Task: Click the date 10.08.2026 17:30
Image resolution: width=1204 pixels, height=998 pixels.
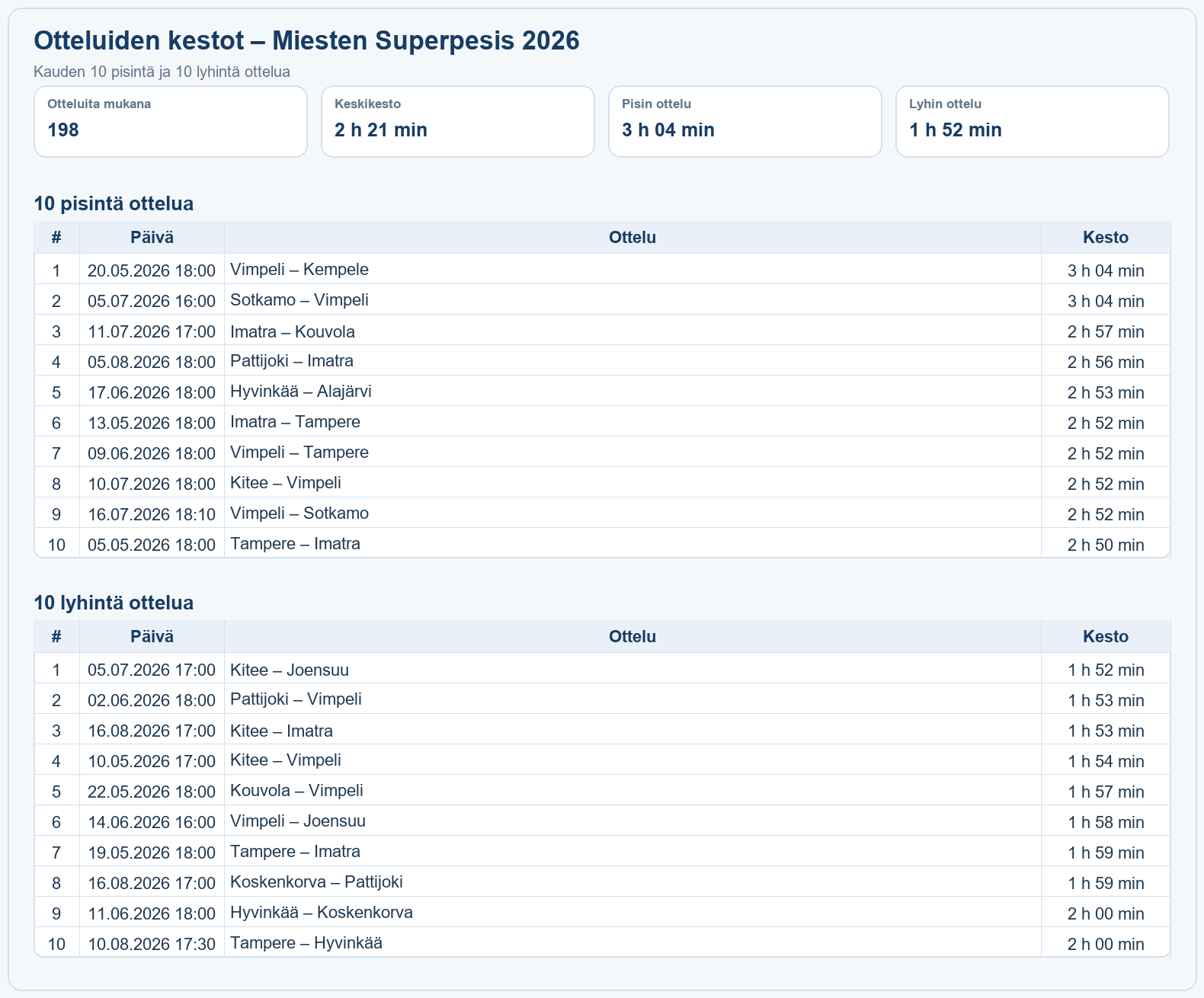Action: [x=152, y=944]
